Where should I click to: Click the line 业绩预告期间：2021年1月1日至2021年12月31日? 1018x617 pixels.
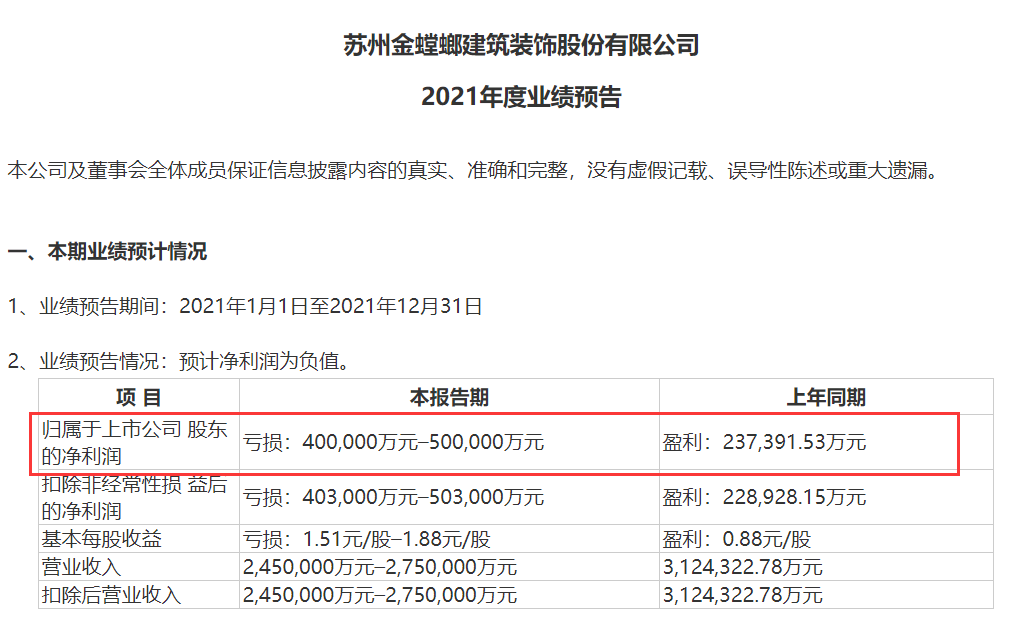click(245, 306)
